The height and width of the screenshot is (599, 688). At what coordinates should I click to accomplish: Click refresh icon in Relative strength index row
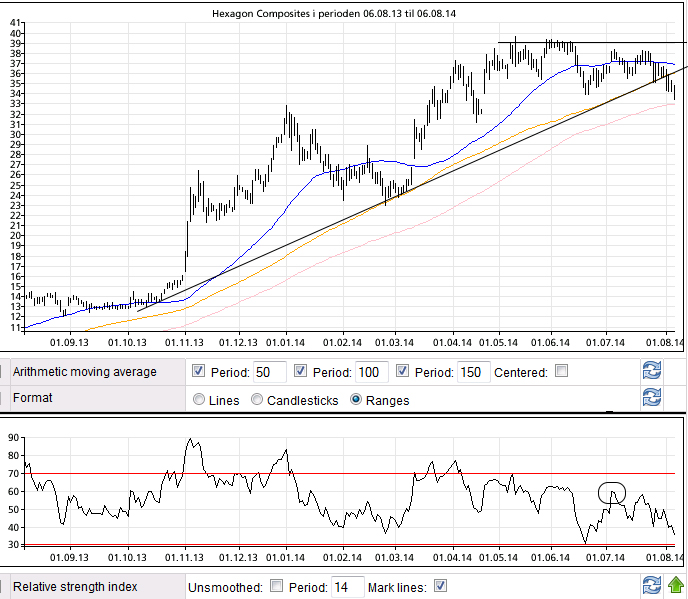coord(651,586)
